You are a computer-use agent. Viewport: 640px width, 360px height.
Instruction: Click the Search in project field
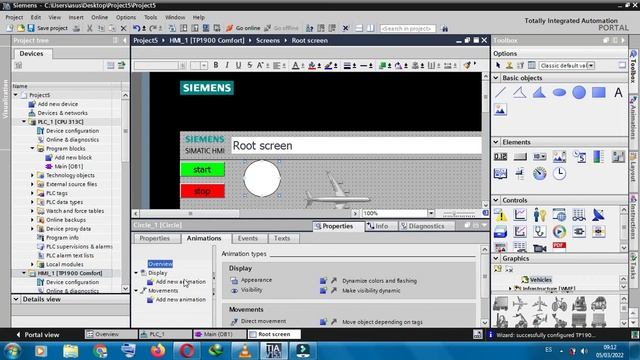tap(407, 28)
